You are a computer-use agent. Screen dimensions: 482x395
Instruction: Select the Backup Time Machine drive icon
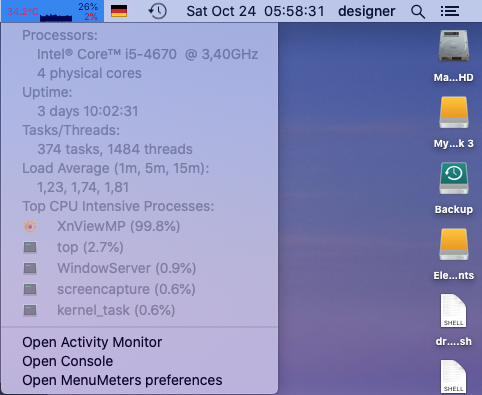click(454, 178)
